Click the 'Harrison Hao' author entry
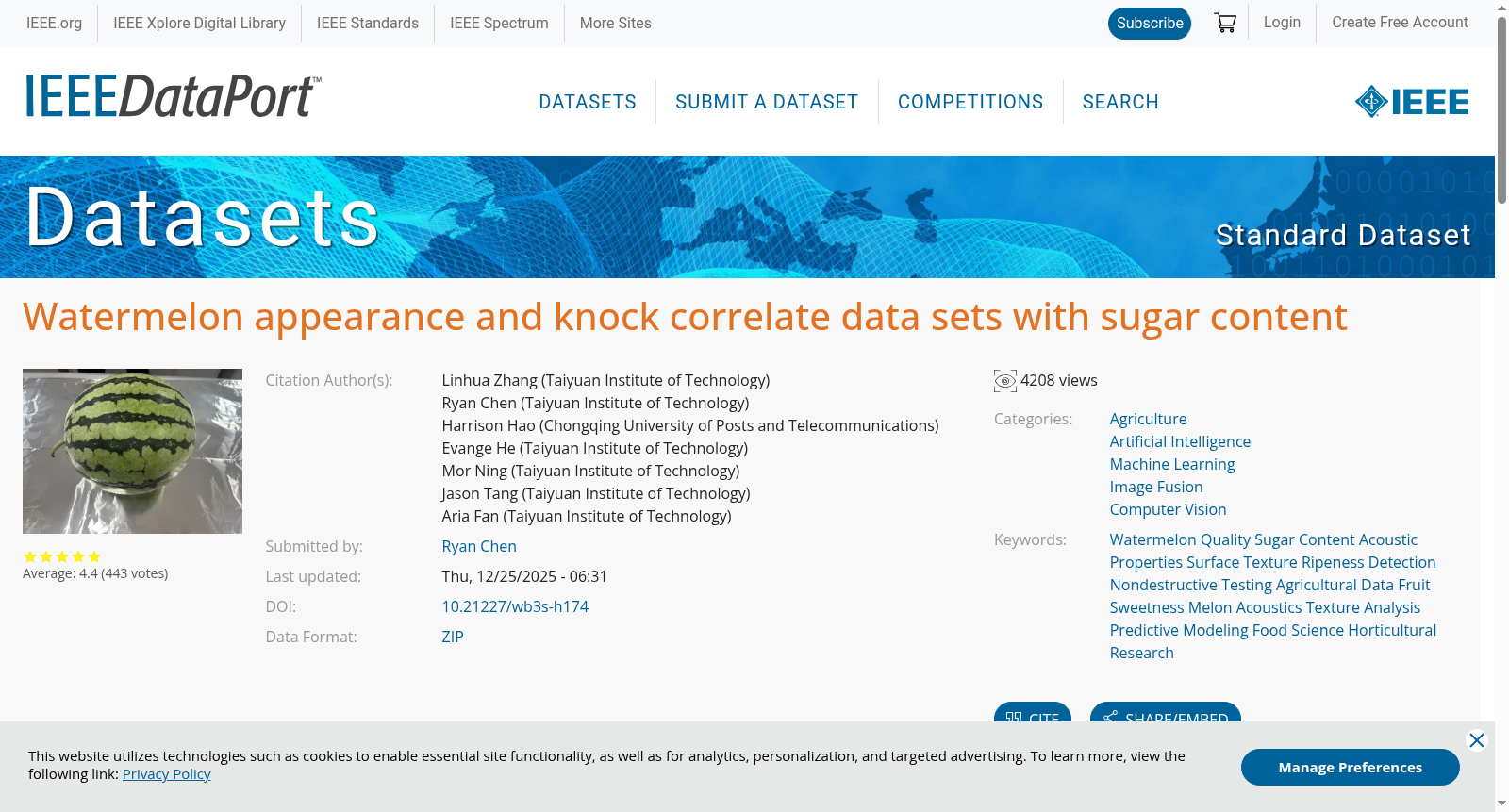Image resolution: width=1509 pixels, height=812 pixels. [x=690, y=425]
